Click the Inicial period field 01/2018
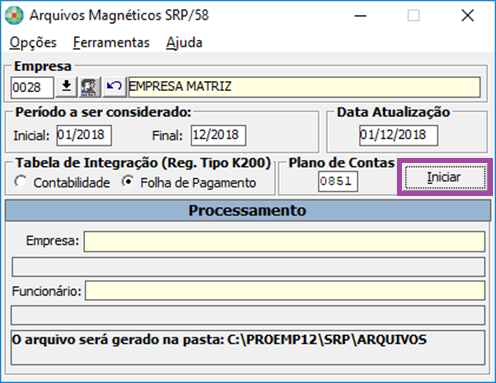Screen dimensions: 496x383 [x=84, y=135]
